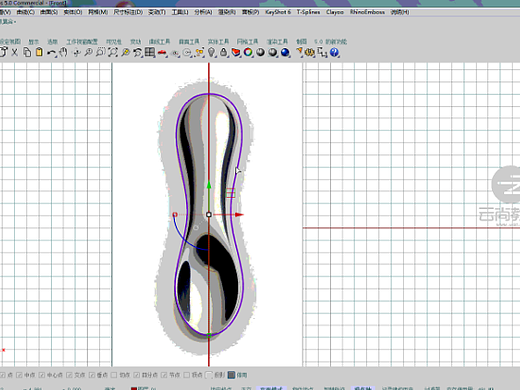Click the spotlight icon in toolbar

(x=299, y=52)
